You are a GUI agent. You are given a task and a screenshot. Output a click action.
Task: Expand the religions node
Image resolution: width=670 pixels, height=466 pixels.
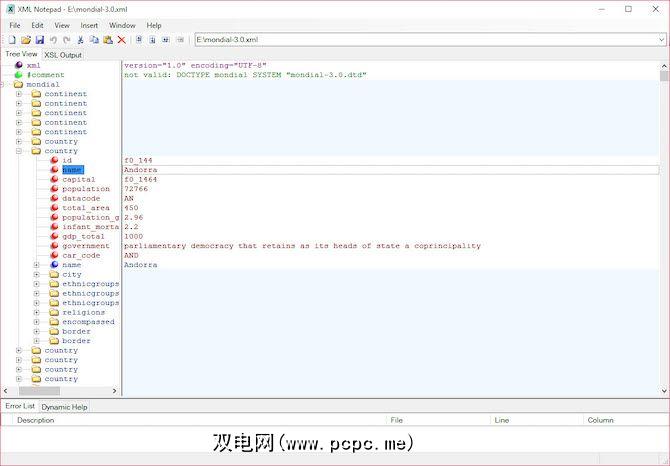[37, 313]
